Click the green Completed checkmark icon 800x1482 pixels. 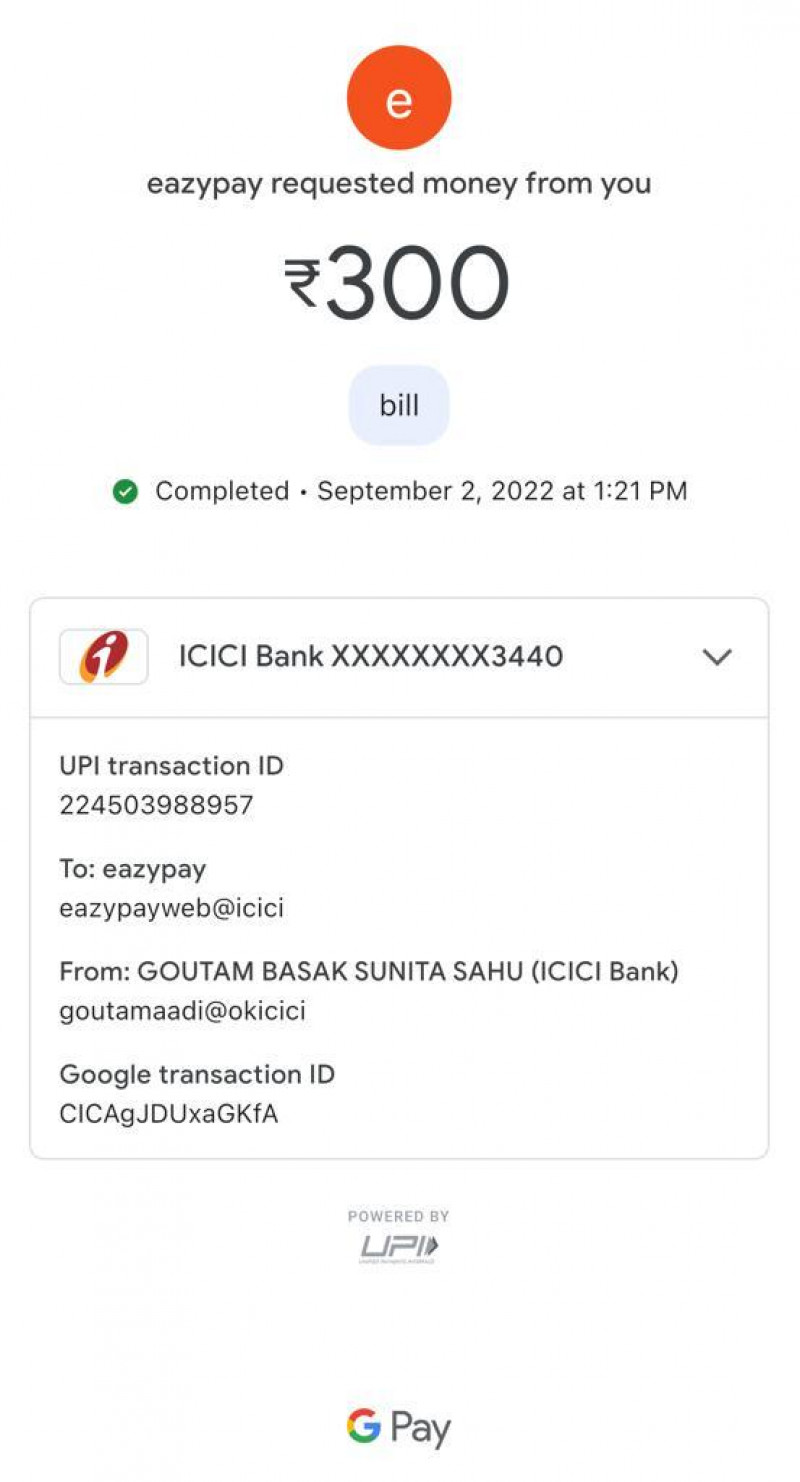tap(125, 492)
